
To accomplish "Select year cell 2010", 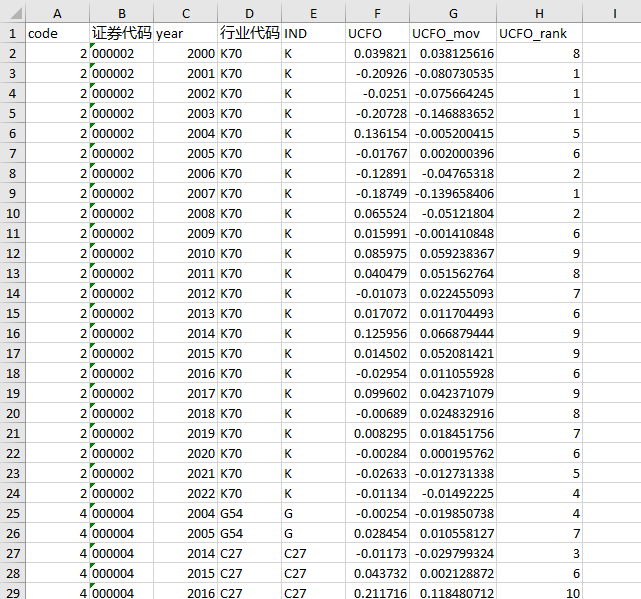I will click(186, 254).
